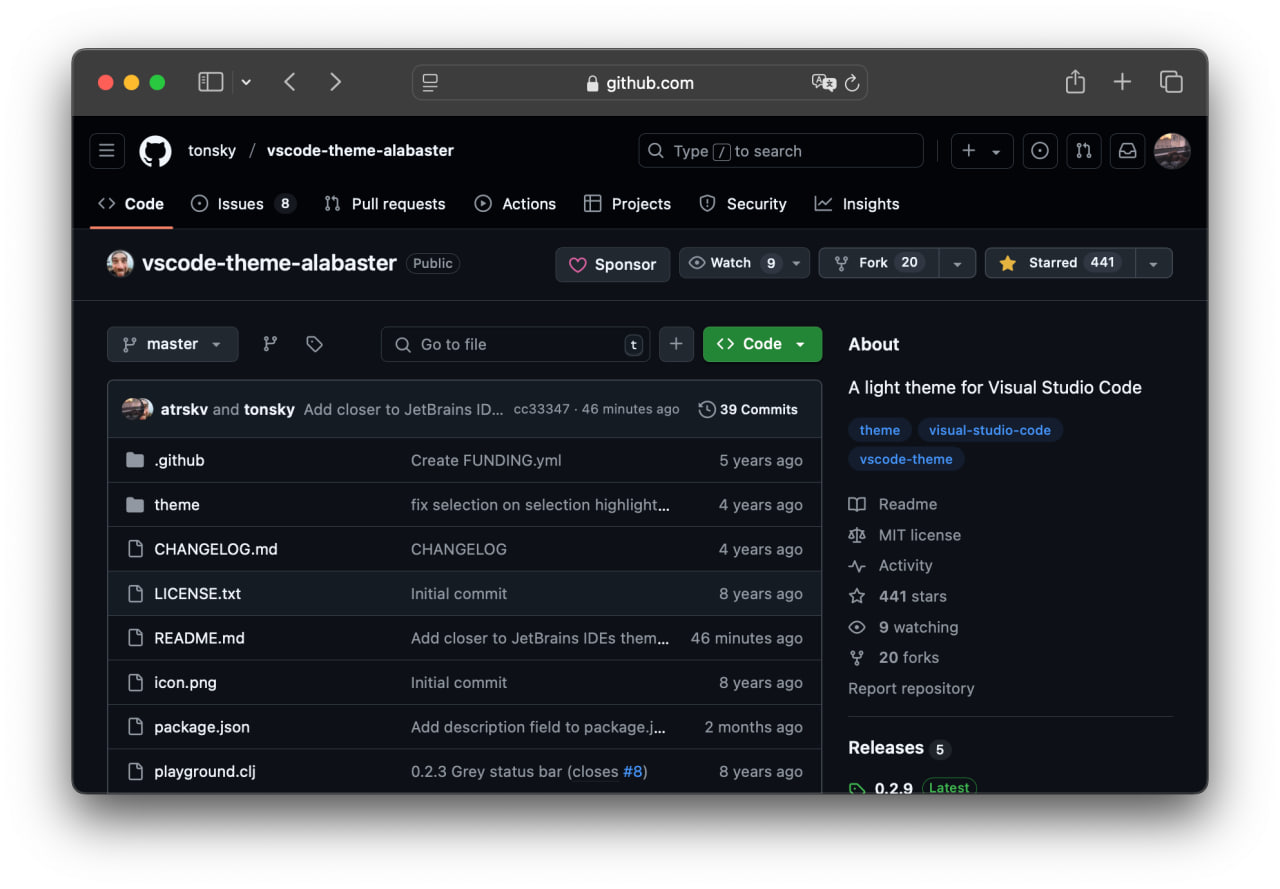Open the cc33347 commit hash link
The width and height of the screenshot is (1280, 889).
click(x=541, y=409)
